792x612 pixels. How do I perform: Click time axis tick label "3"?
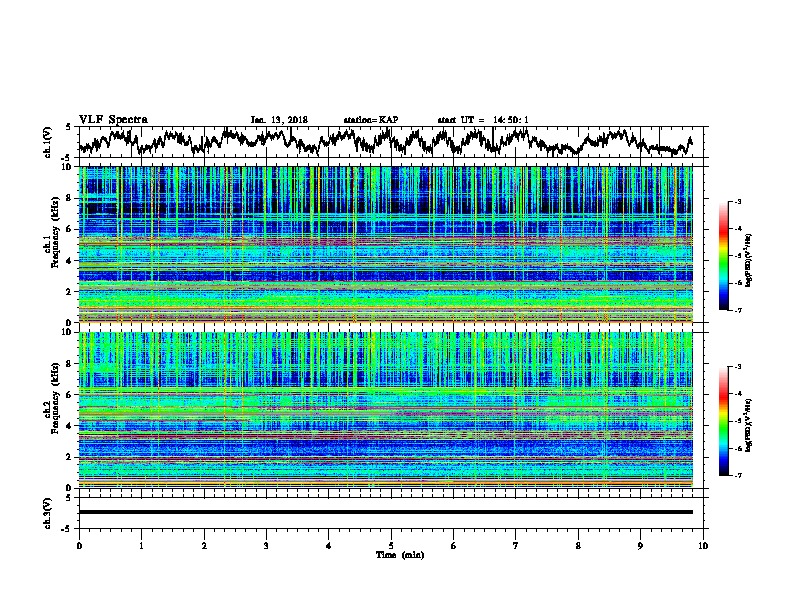pyautogui.click(x=266, y=545)
